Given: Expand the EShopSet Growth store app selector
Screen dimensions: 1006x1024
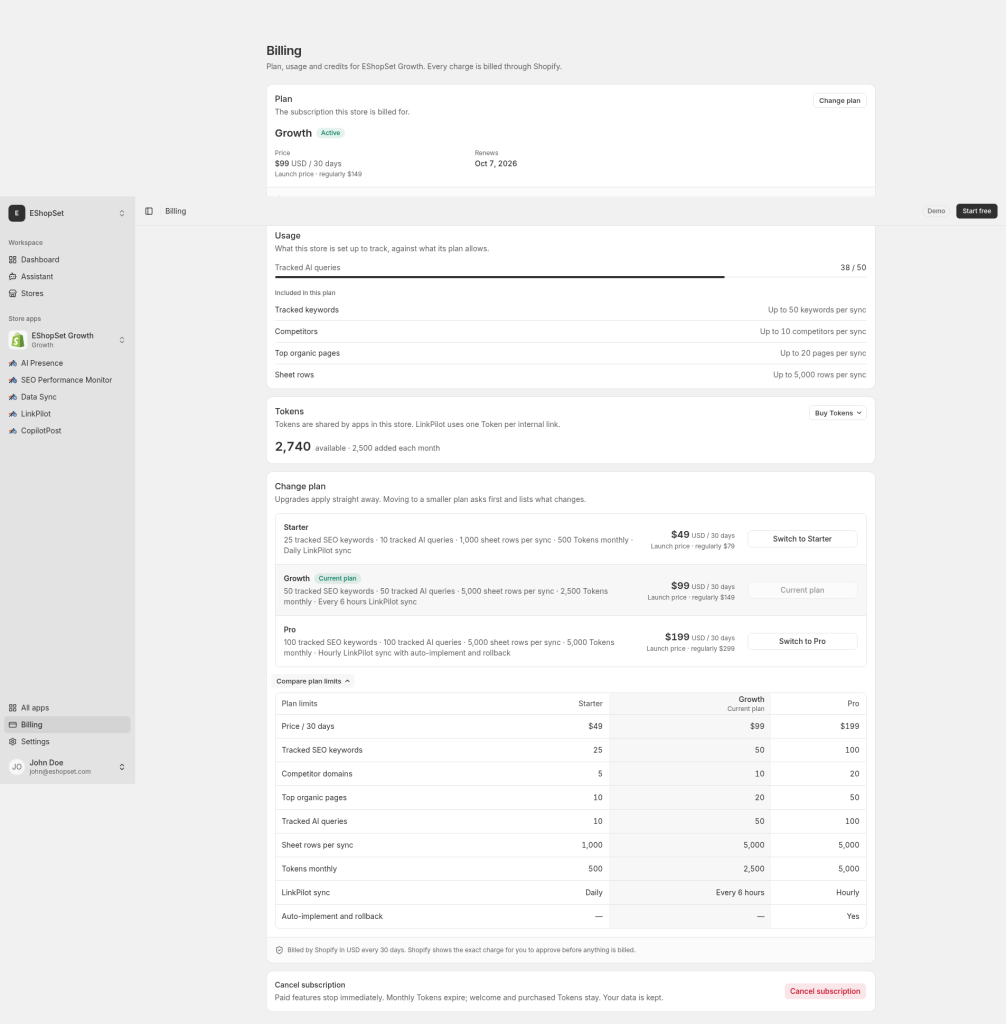Looking at the screenshot, I should [x=67, y=340].
